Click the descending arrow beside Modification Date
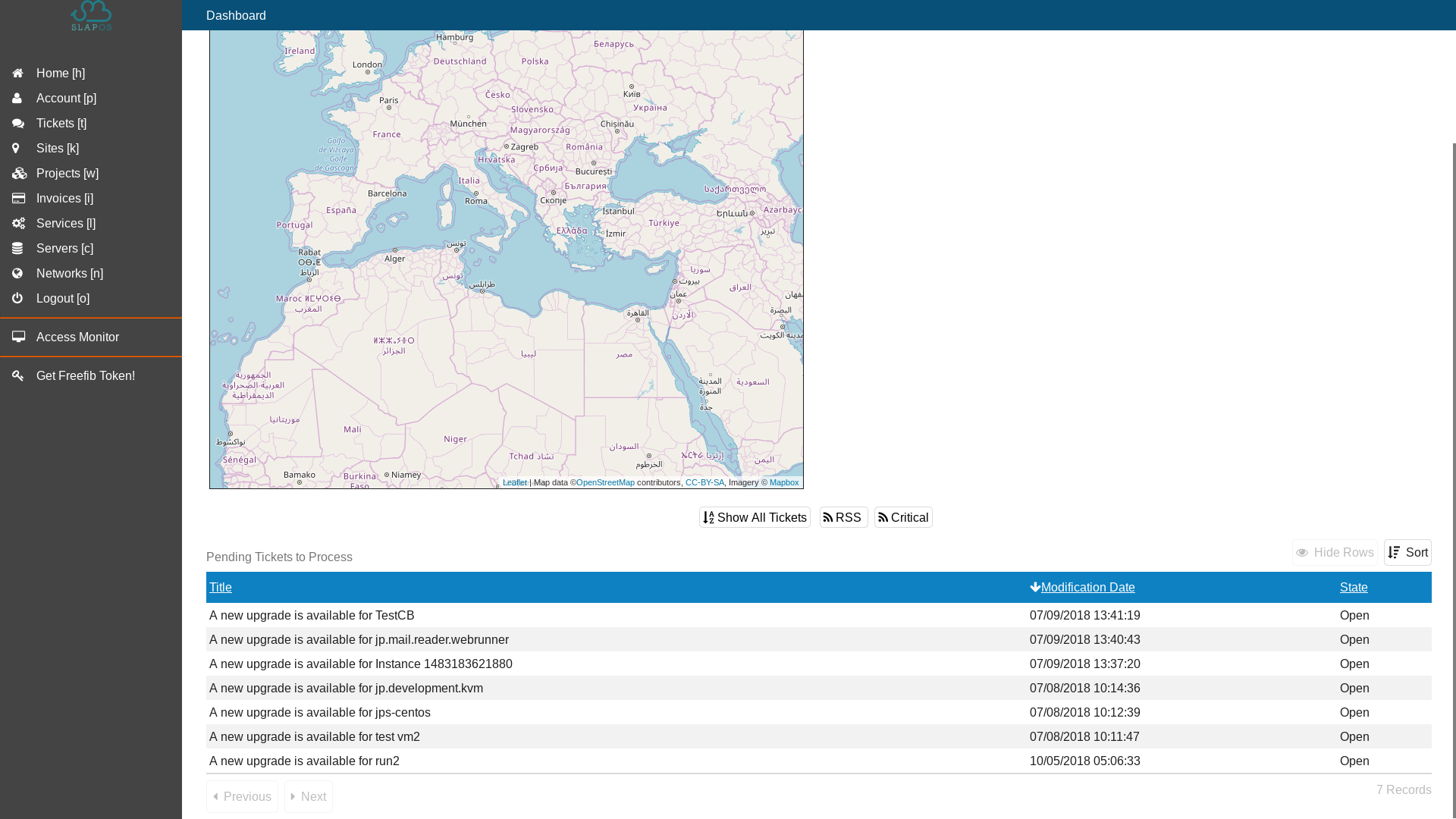Image resolution: width=1456 pixels, height=819 pixels. pyautogui.click(x=1035, y=588)
